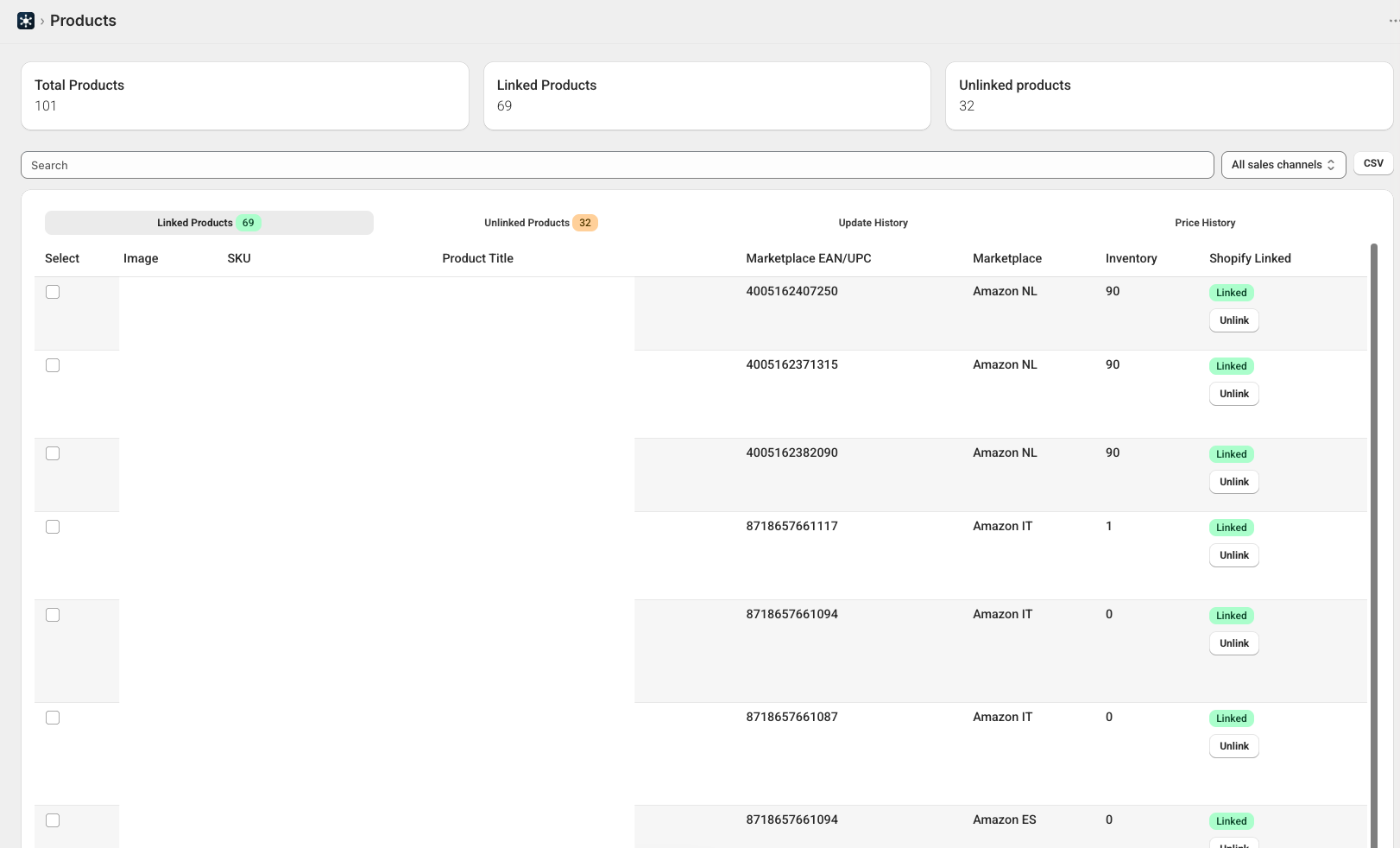Export products with the CSV button
Screen dimensions: 1400x848
(1373, 163)
